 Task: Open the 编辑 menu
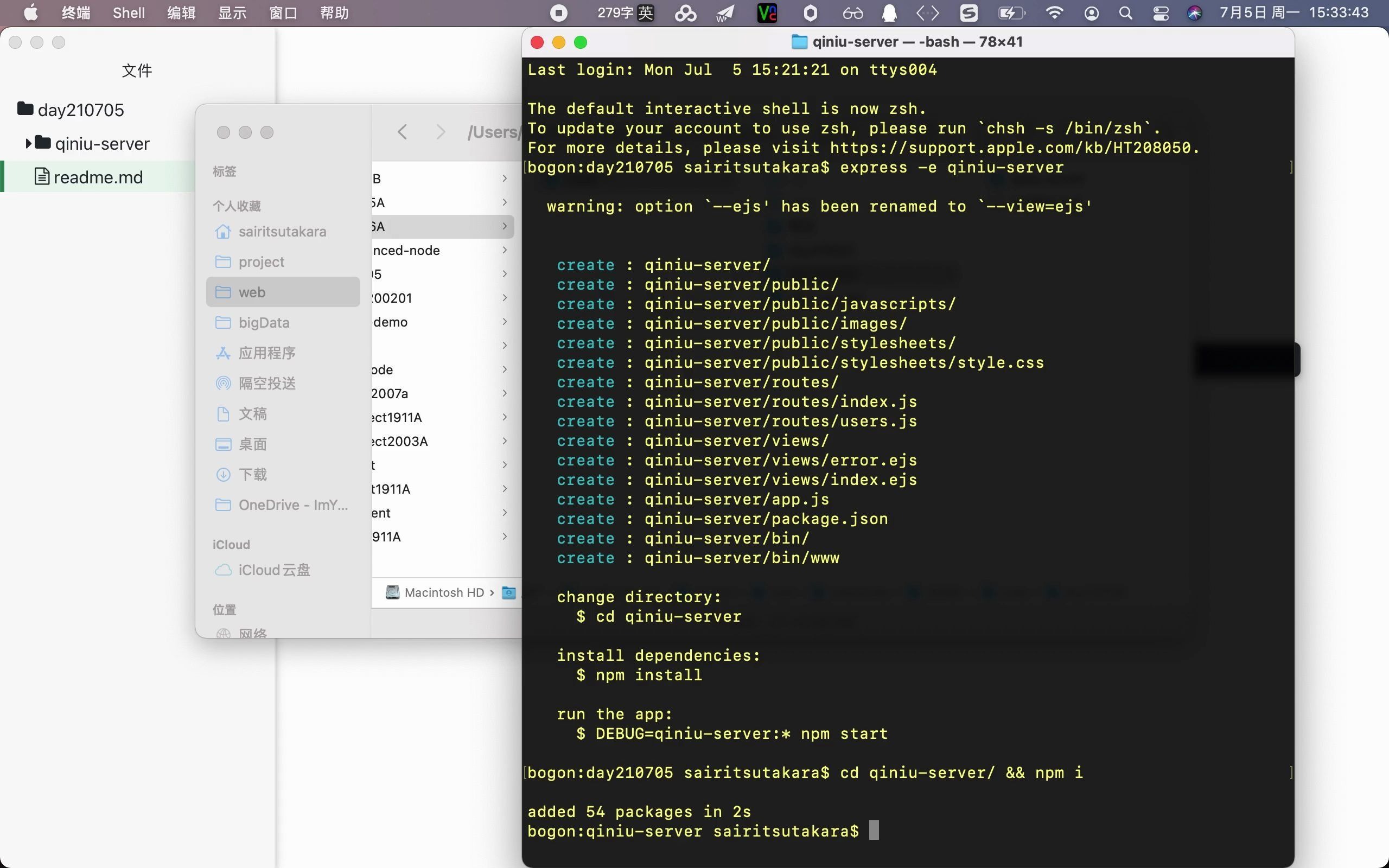point(181,12)
